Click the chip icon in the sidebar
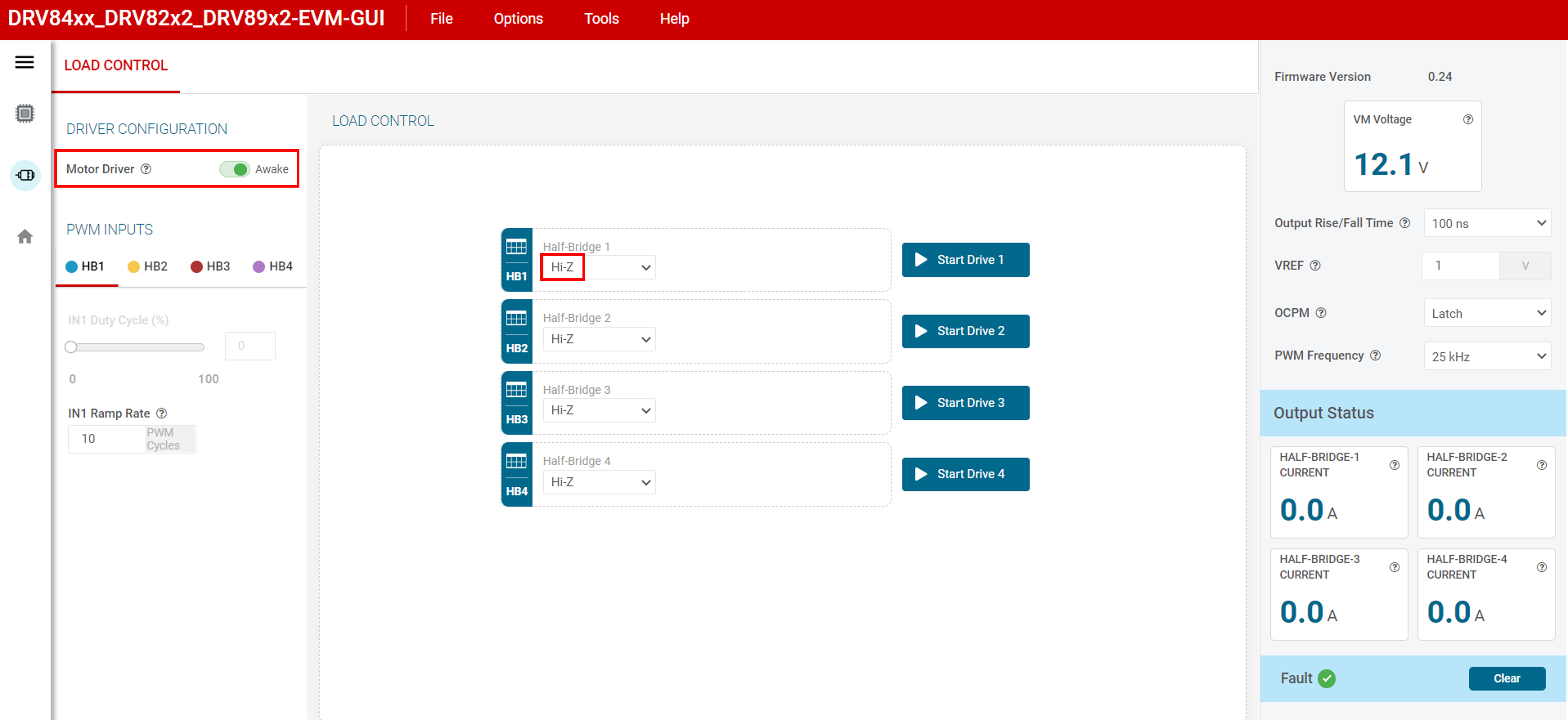Image resolution: width=1568 pixels, height=720 pixels. point(24,114)
